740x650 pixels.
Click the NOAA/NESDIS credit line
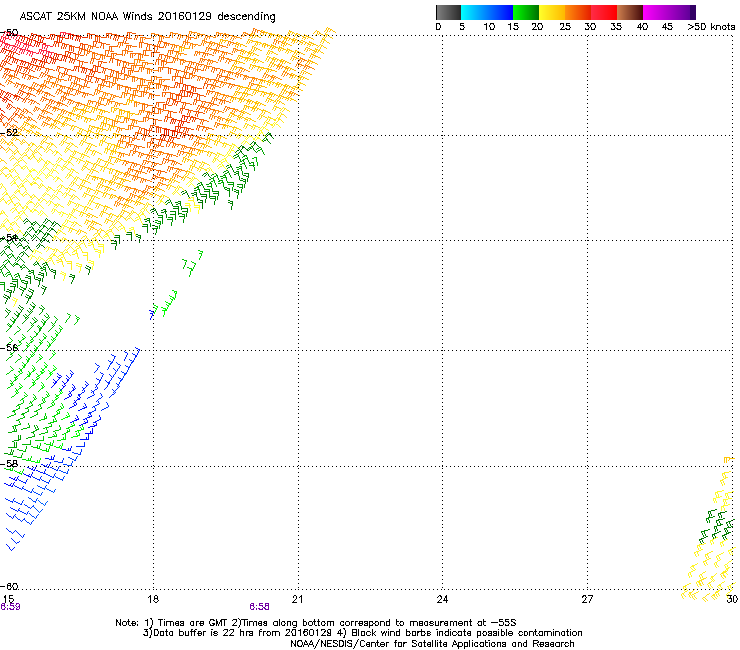point(432,644)
